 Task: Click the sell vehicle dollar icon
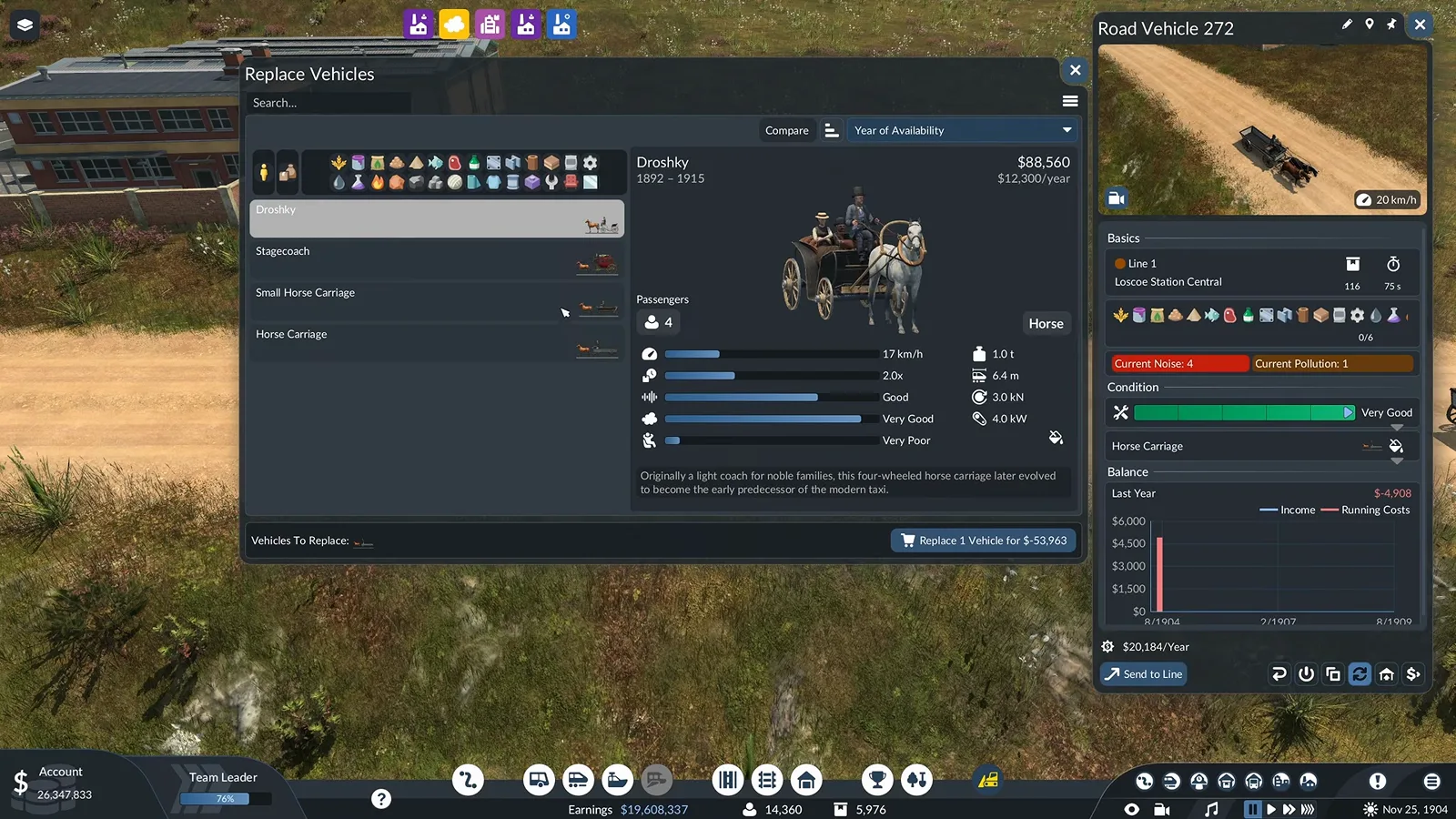pyautogui.click(x=1413, y=674)
